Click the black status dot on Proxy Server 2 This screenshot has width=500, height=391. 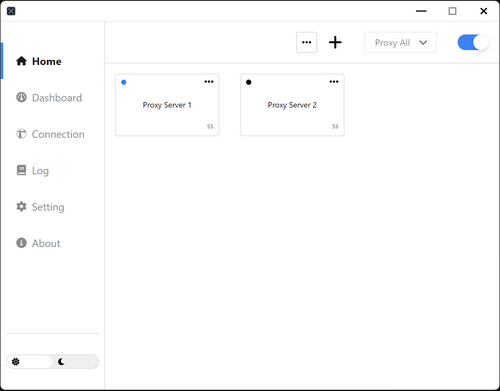tap(249, 82)
